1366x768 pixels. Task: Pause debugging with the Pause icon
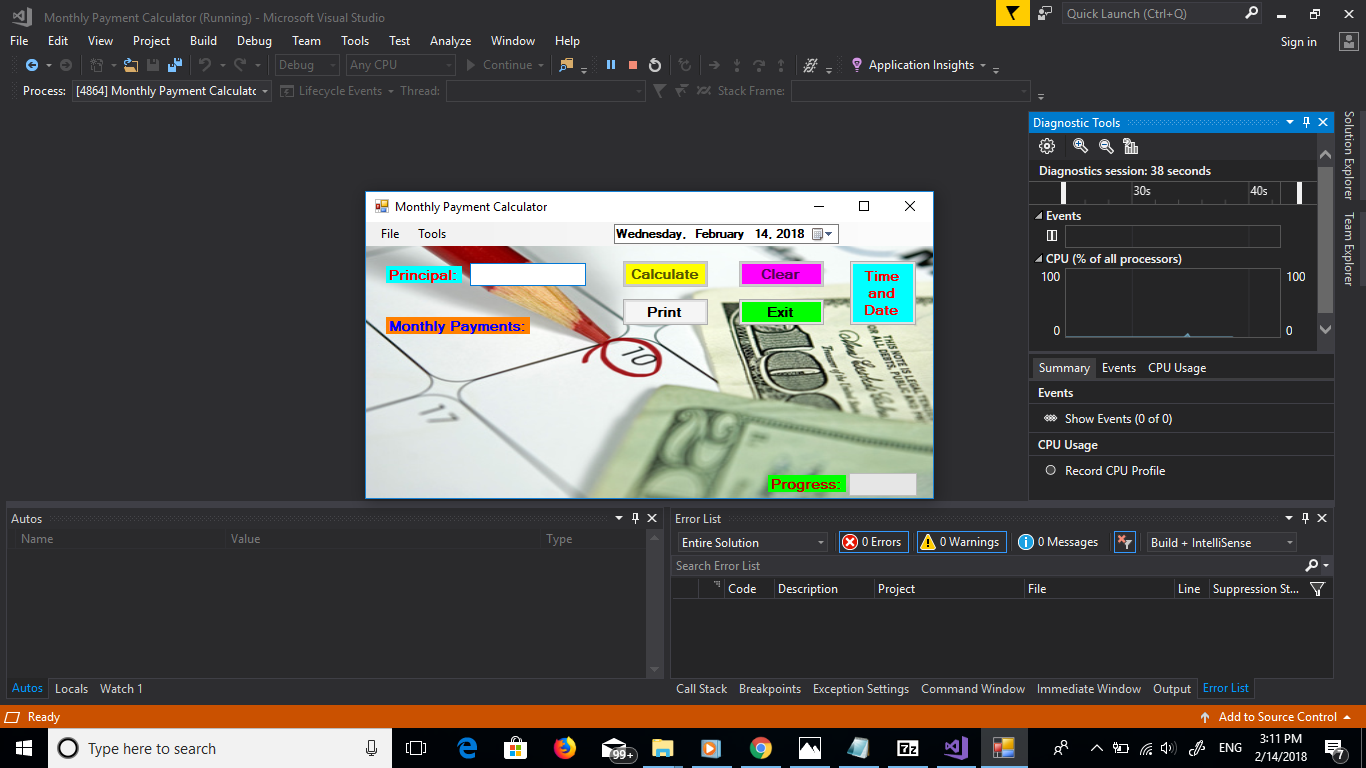click(x=611, y=64)
